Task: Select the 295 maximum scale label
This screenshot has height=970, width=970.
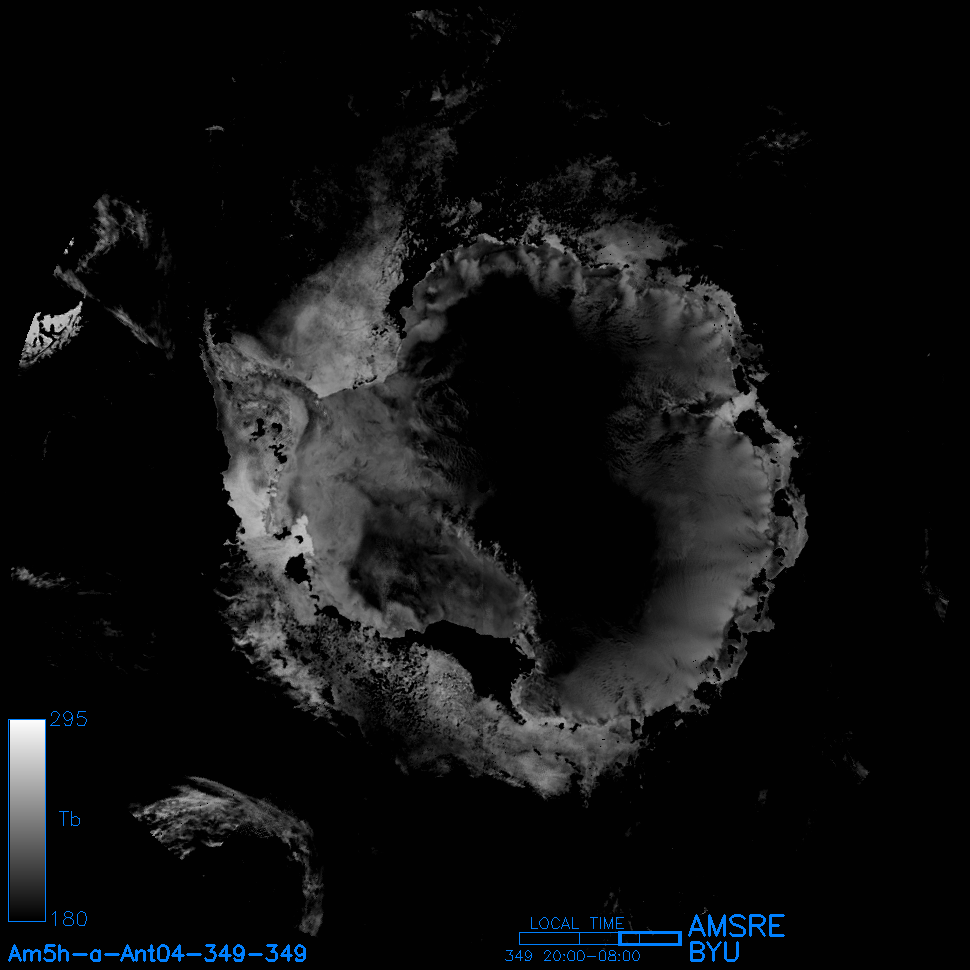Action: (68, 720)
